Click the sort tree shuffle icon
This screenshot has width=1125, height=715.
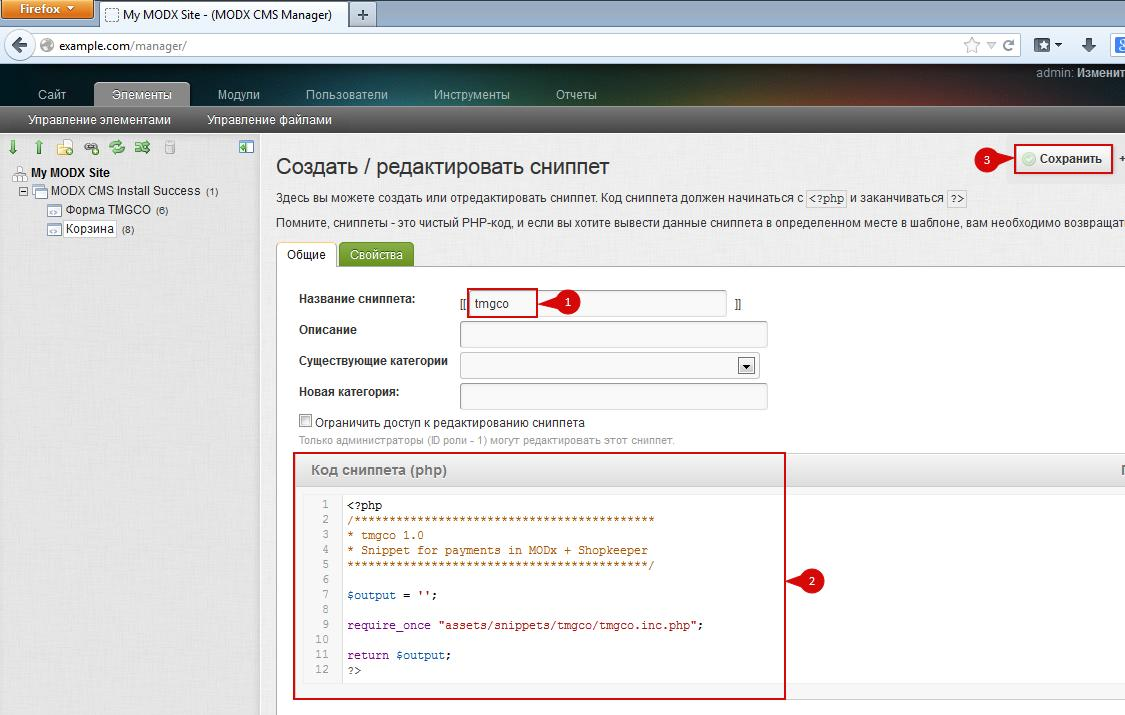pyautogui.click(x=143, y=148)
